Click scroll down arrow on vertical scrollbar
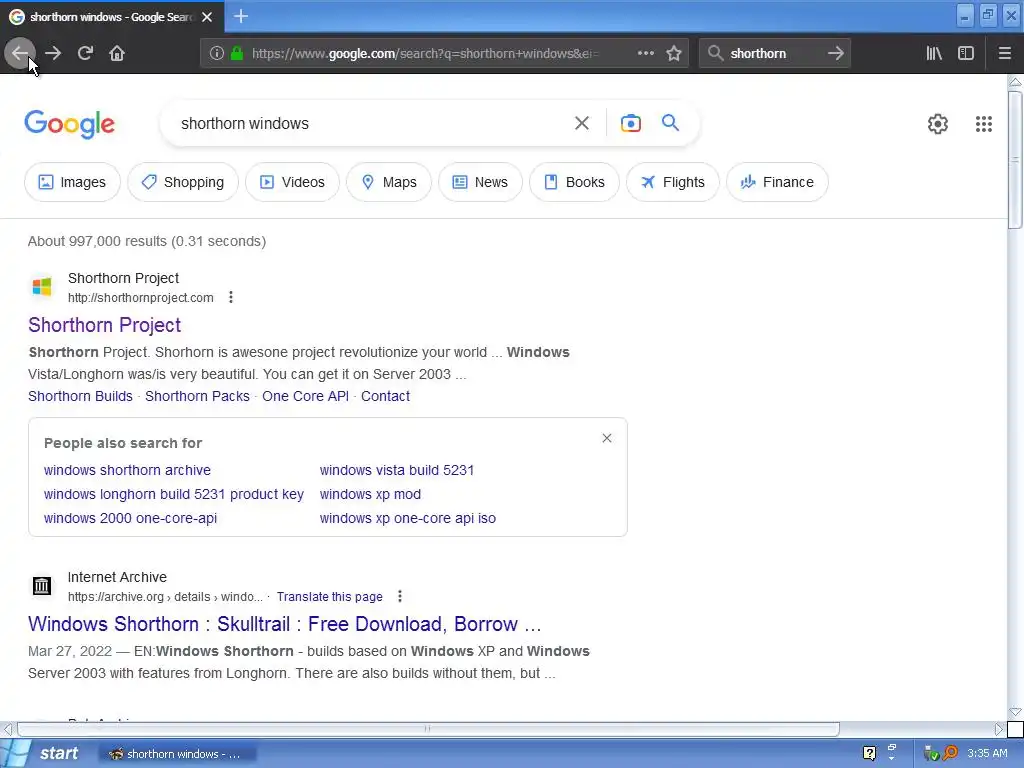 point(1015,712)
